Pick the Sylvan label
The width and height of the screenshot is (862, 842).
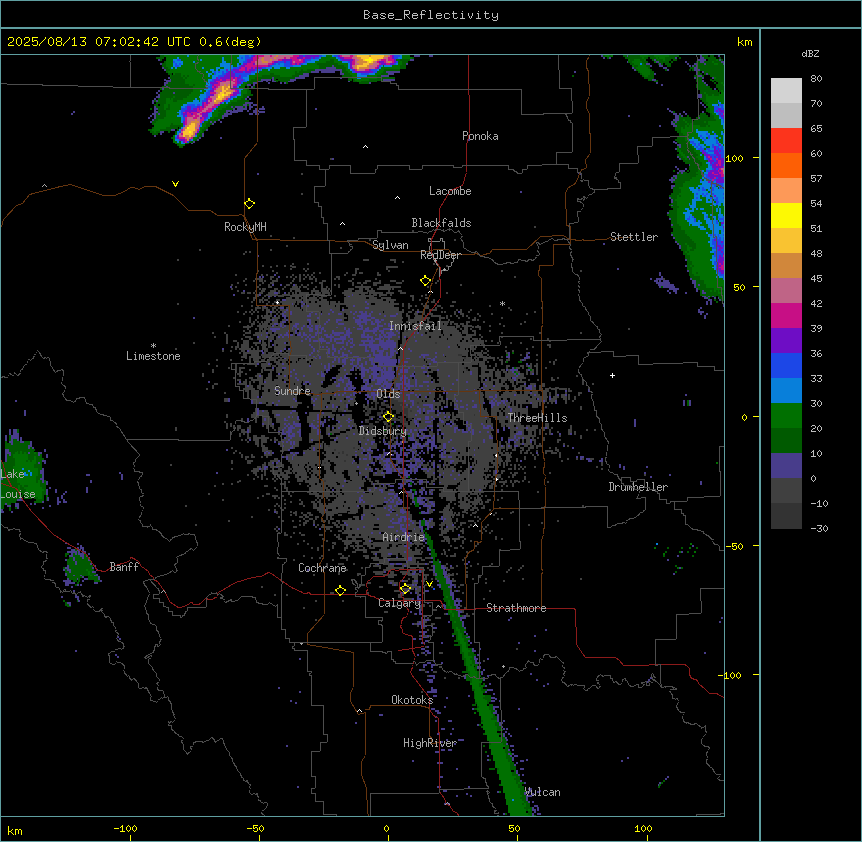(x=390, y=245)
